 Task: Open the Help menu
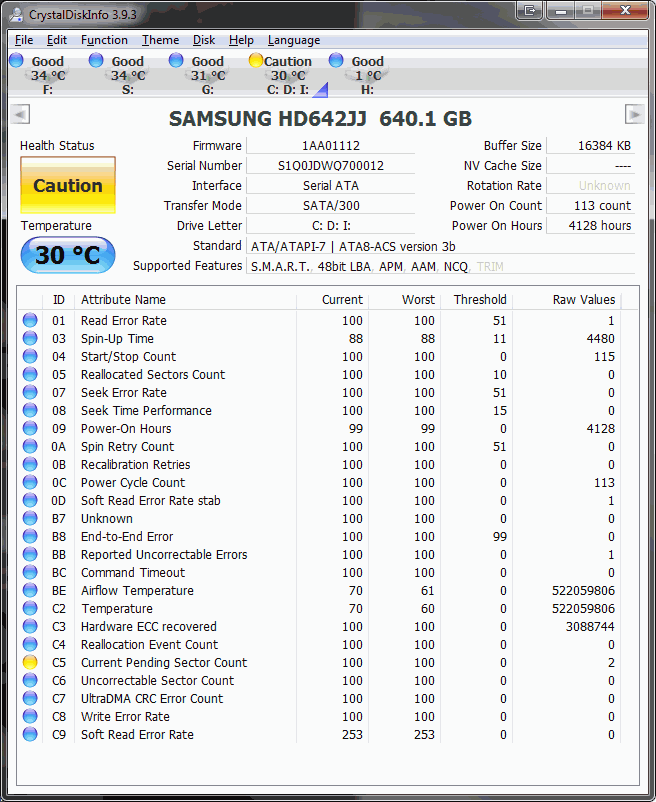[x=241, y=40]
